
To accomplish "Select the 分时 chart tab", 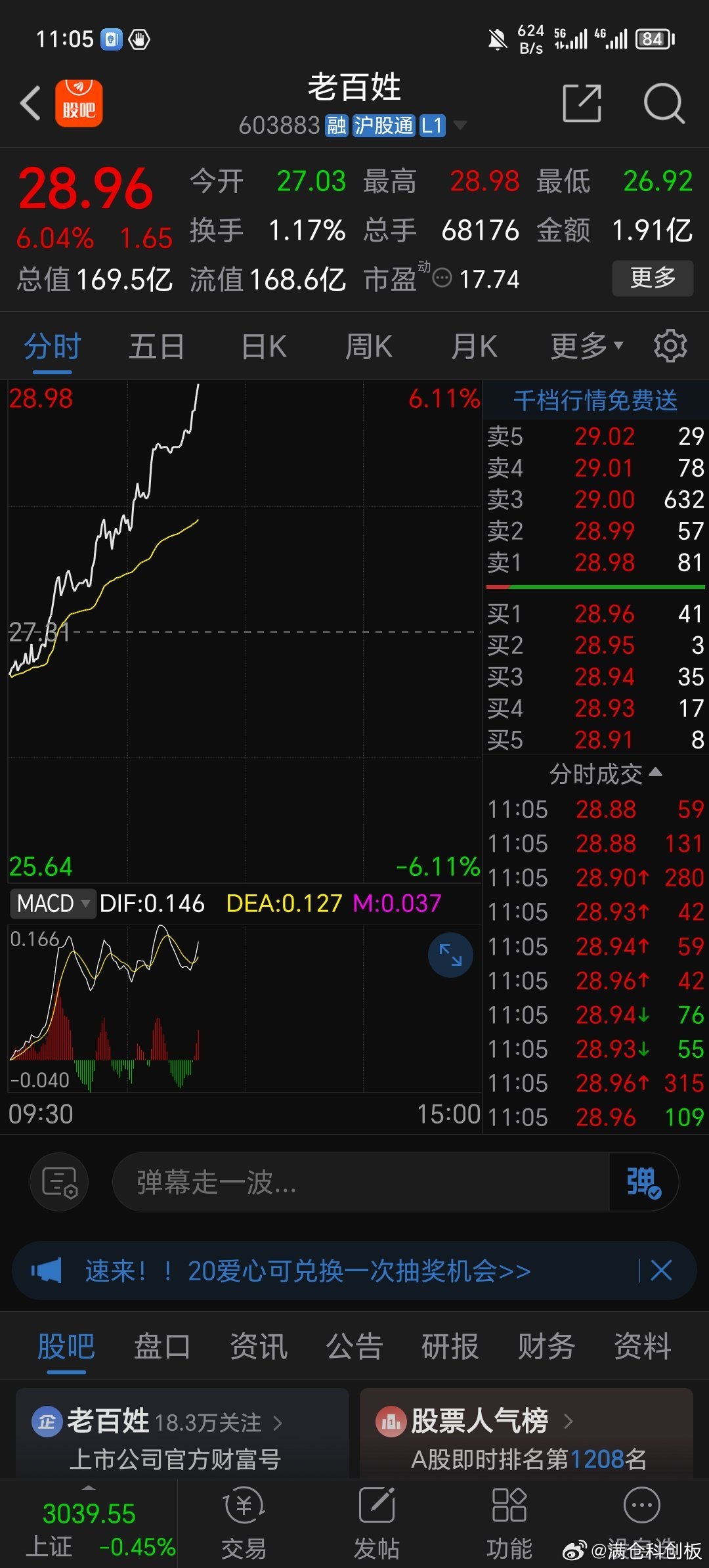I will (x=53, y=346).
